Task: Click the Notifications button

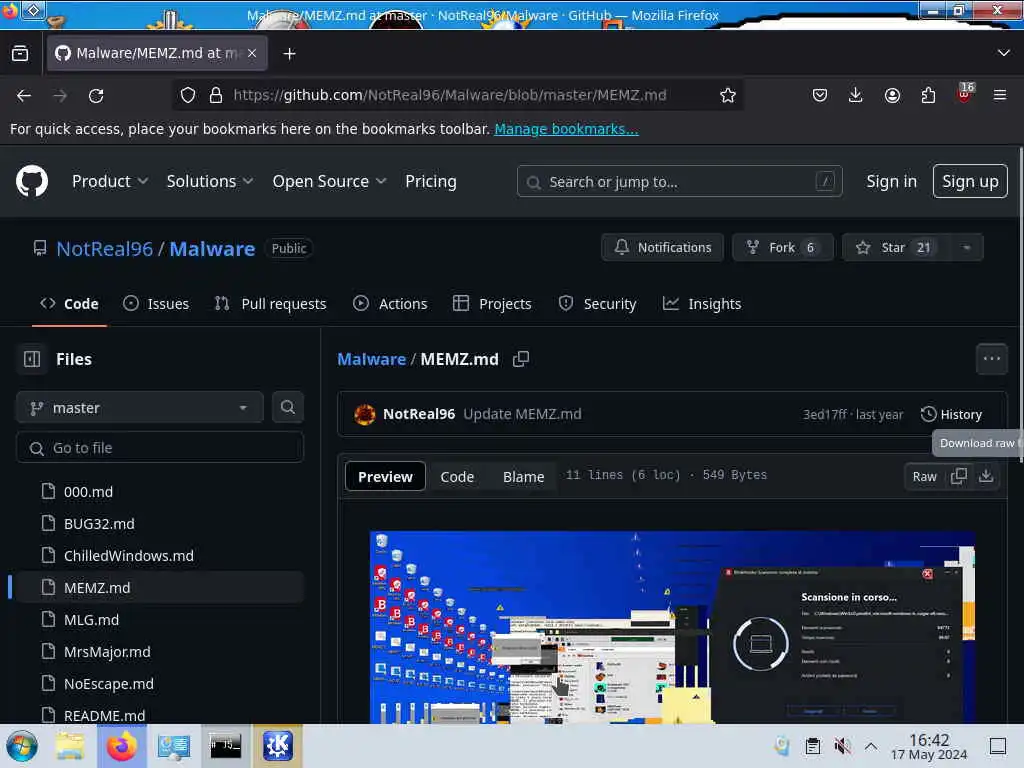Action: pos(662,248)
